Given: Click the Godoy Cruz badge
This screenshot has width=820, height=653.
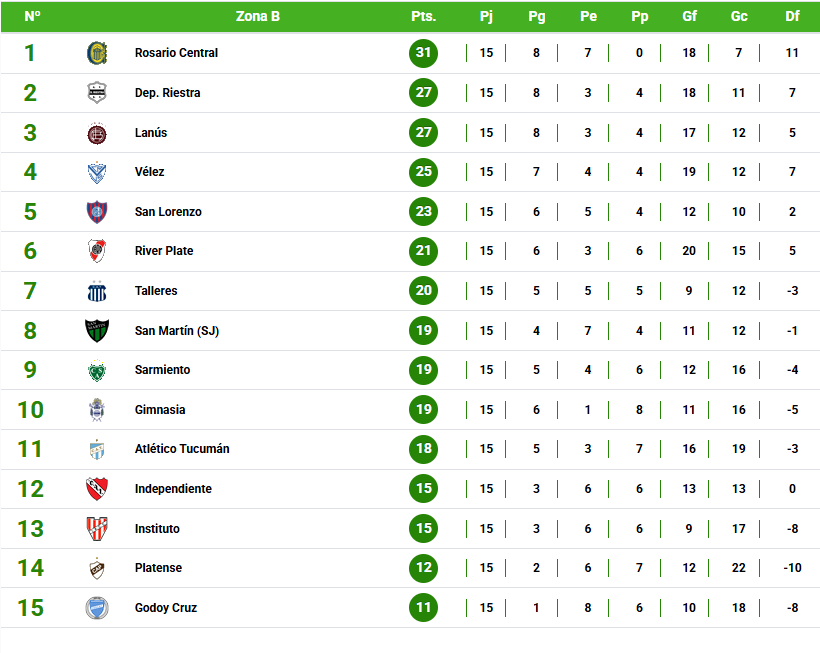Looking at the screenshot, I should (x=97, y=608).
